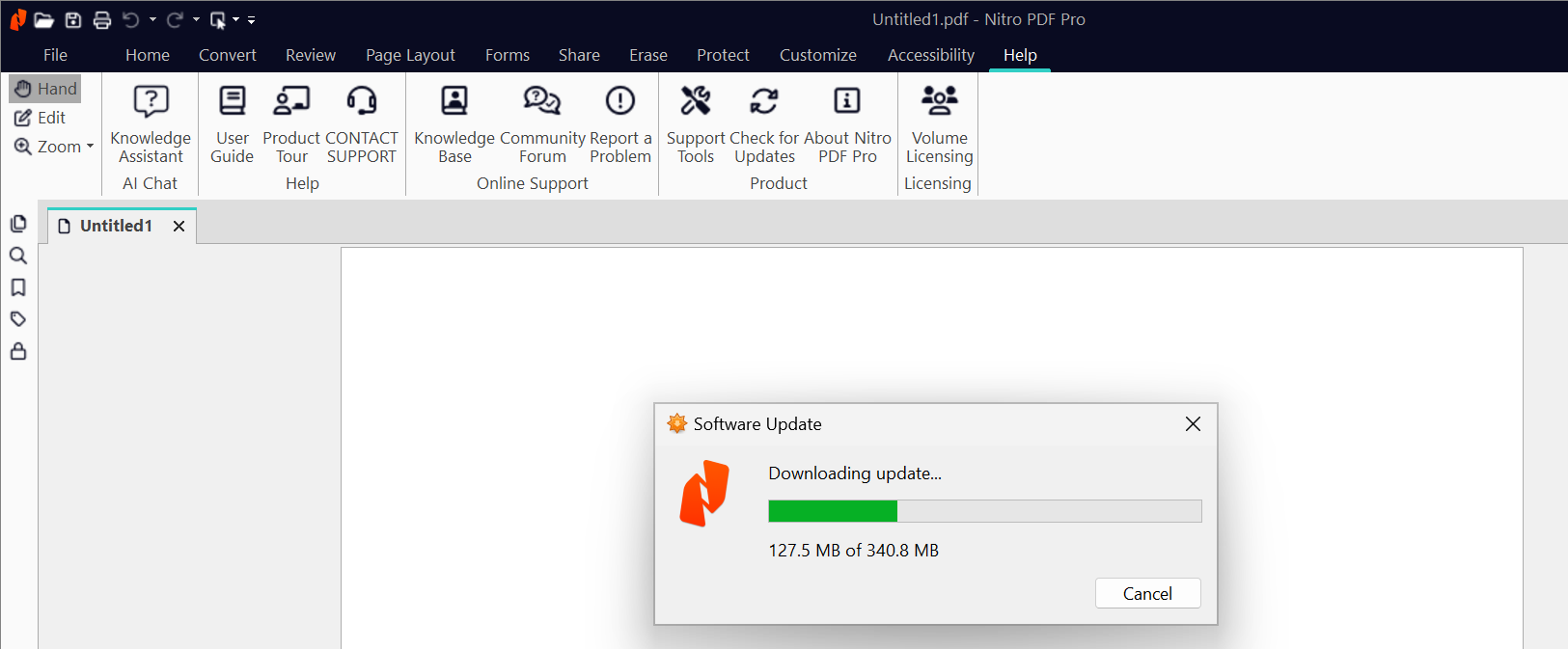The height and width of the screenshot is (649, 1568).
Task: Open the Pages panel in sidebar
Action: (x=18, y=224)
